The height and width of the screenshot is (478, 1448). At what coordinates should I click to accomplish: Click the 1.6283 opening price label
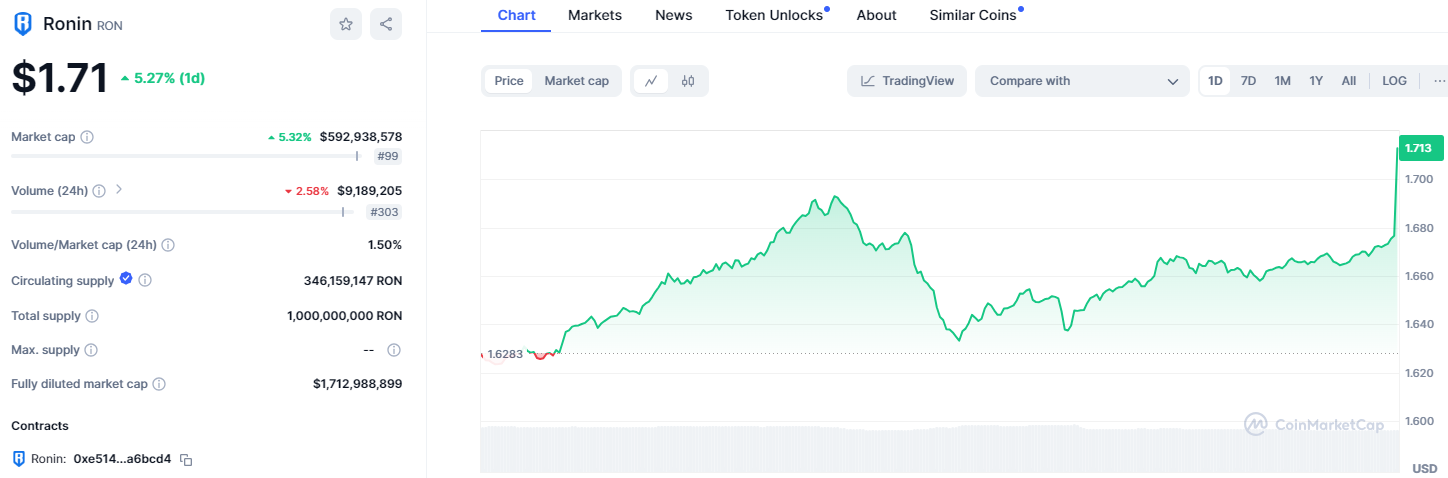point(505,354)
